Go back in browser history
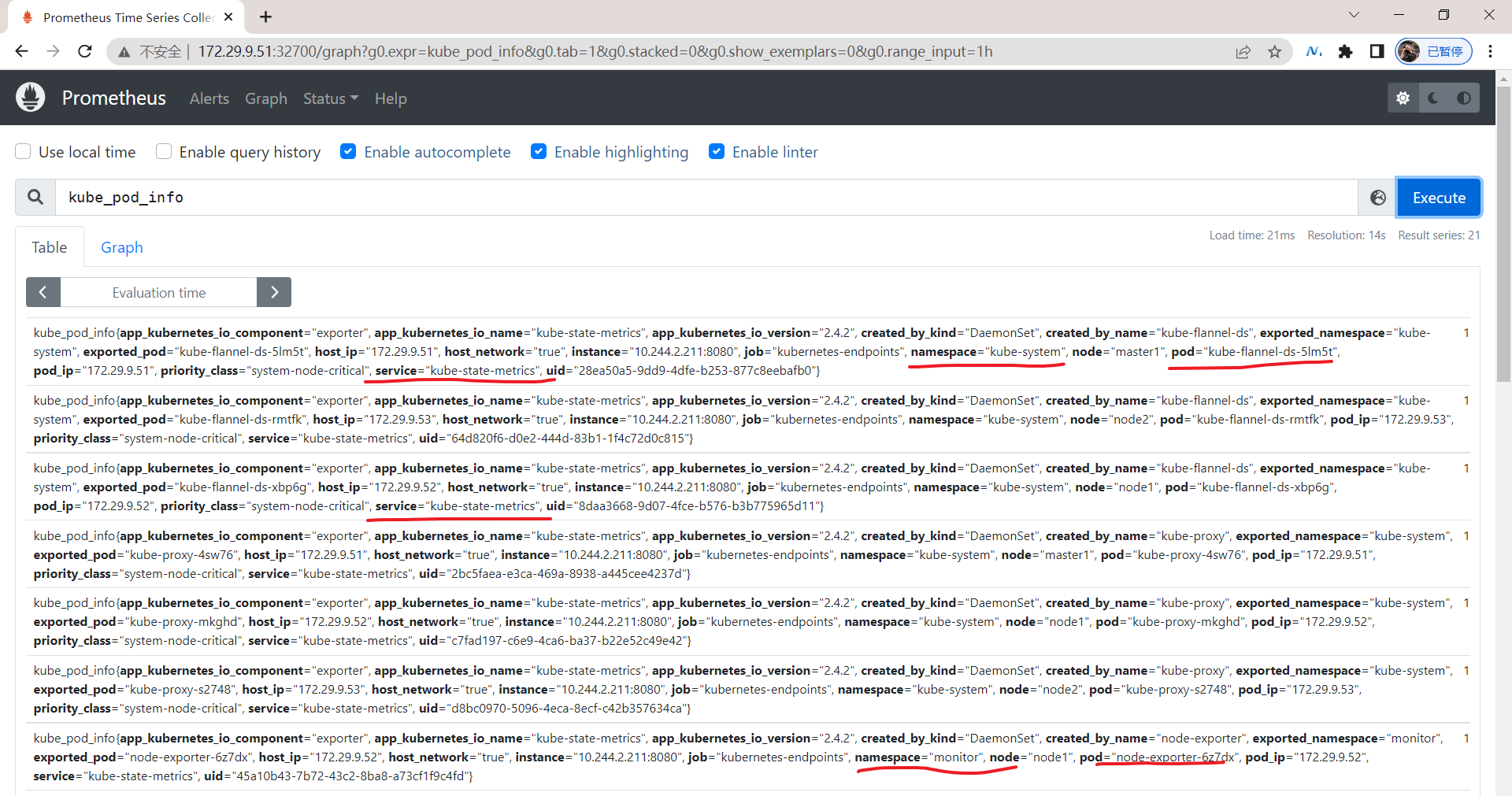Viewport: 1512px width, 796px height. point(21,51)
